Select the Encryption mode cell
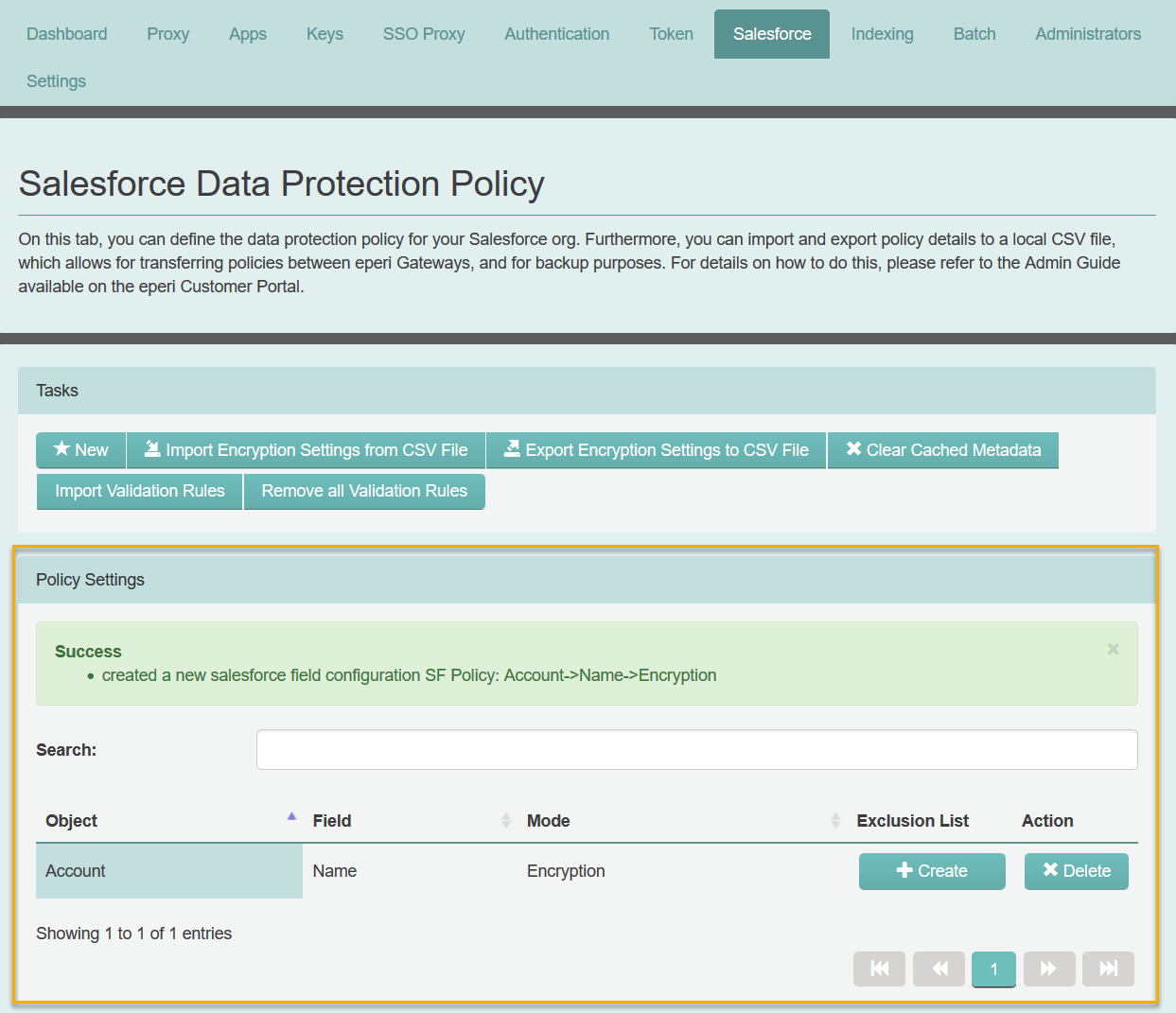The height and width of the screenshot is (1013, 1176). (x=682, y=871)
